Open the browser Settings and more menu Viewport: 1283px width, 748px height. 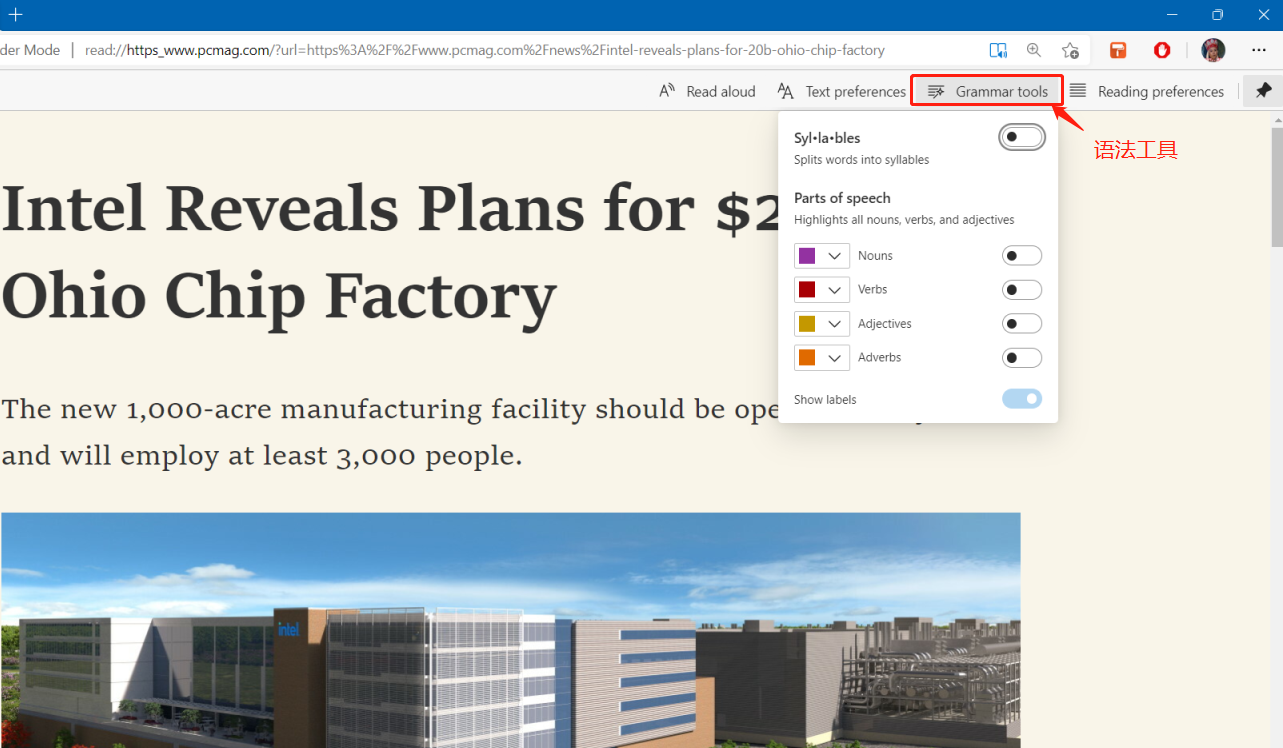click(1259, 50)
